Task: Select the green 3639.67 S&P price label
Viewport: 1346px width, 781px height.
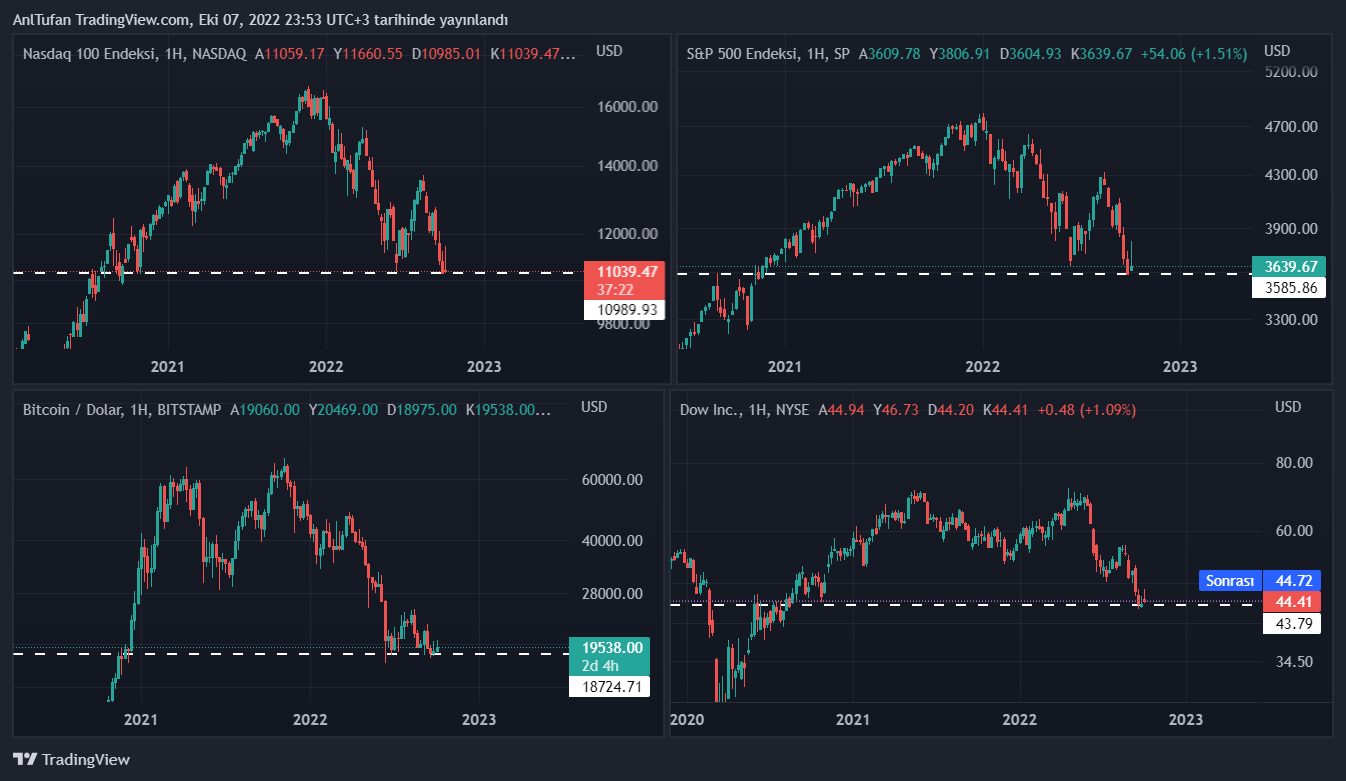Action: (1289, 266)
